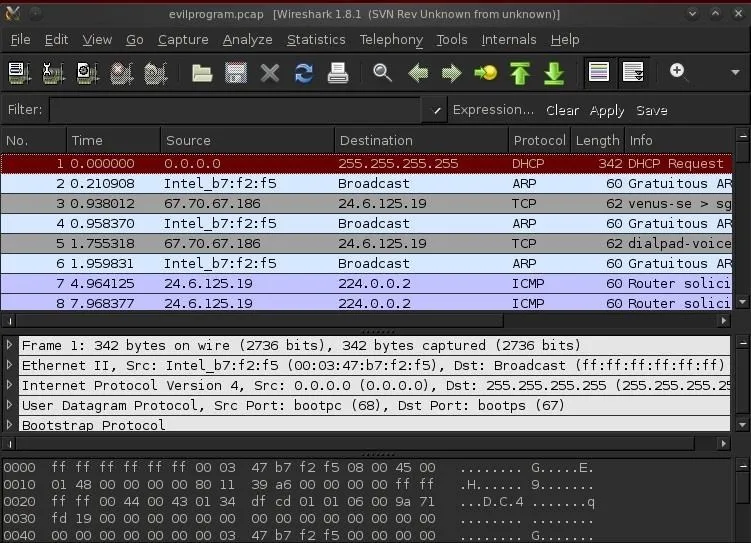Select hex bytes row 0020
This screenshot has height=543, width=751.
point(299,501)
